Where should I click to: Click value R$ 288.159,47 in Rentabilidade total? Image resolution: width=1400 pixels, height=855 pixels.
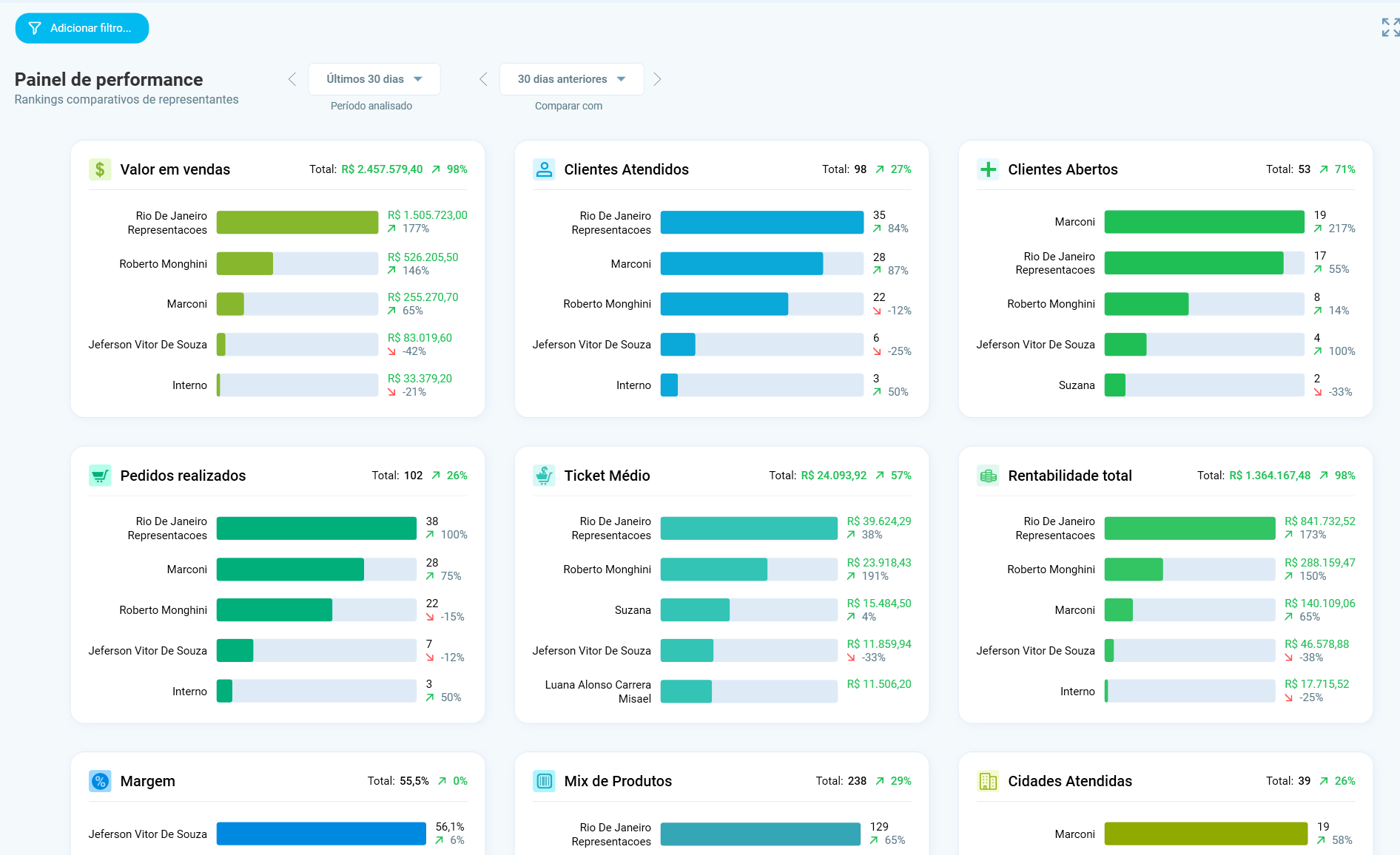coord(1320,563)
